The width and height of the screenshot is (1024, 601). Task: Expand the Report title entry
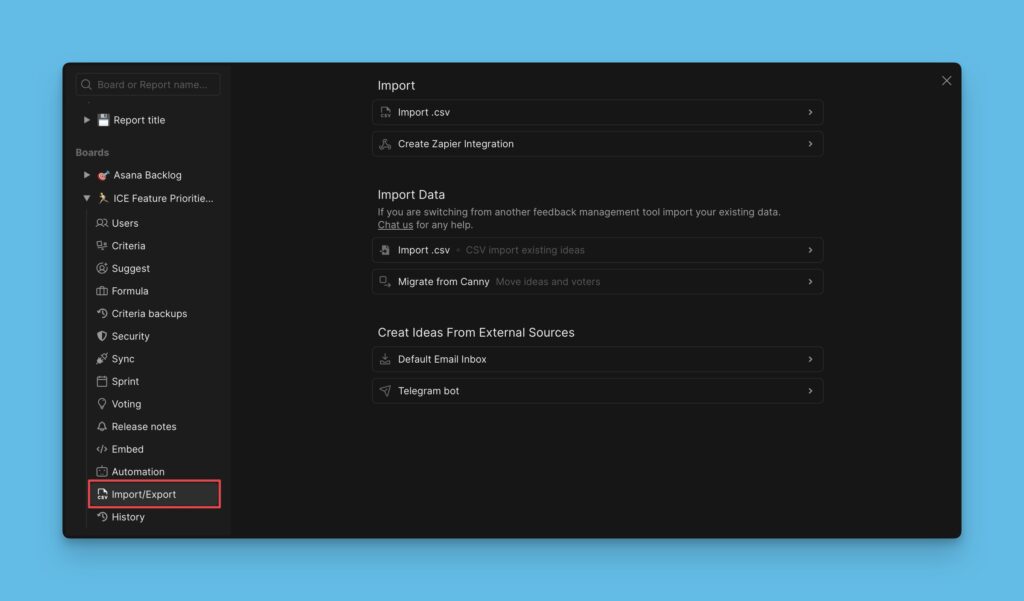[x=87, y=119]
